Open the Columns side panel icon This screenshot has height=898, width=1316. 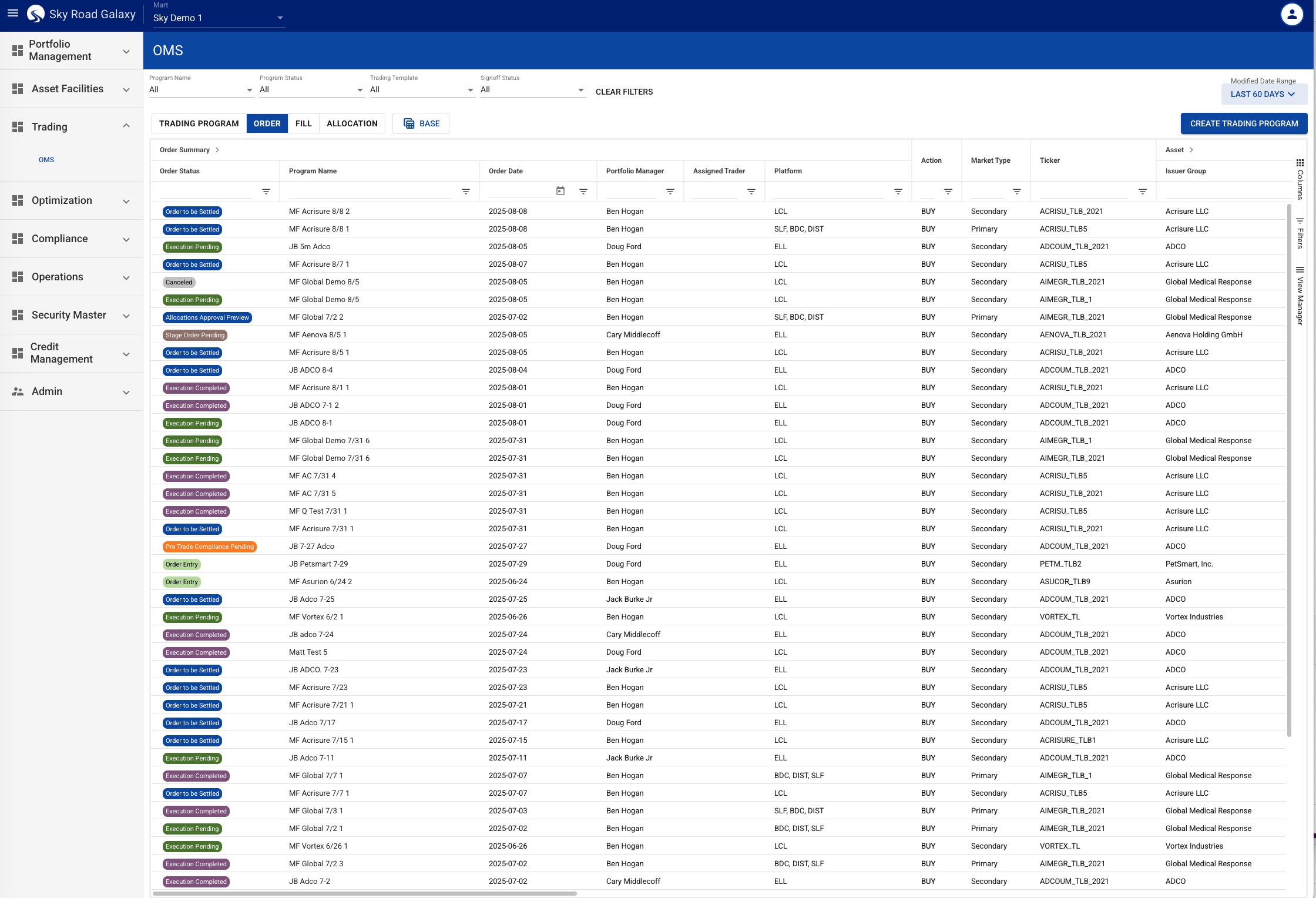(1300, 163)
